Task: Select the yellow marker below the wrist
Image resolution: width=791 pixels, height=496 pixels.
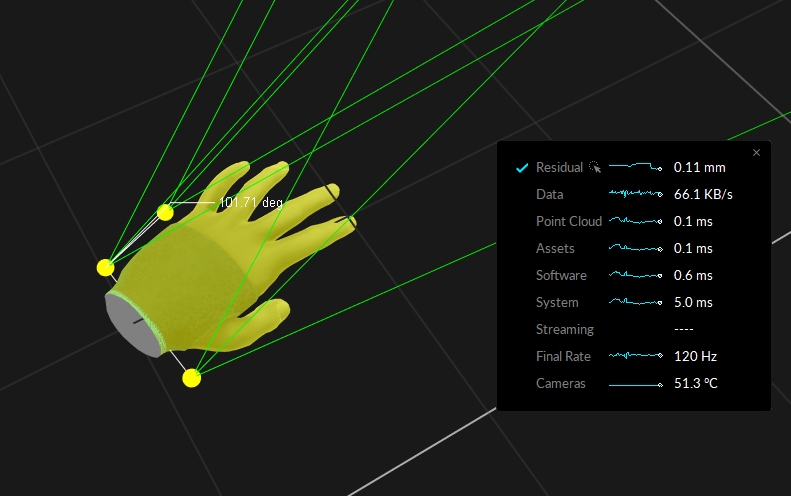Action: 191,378
